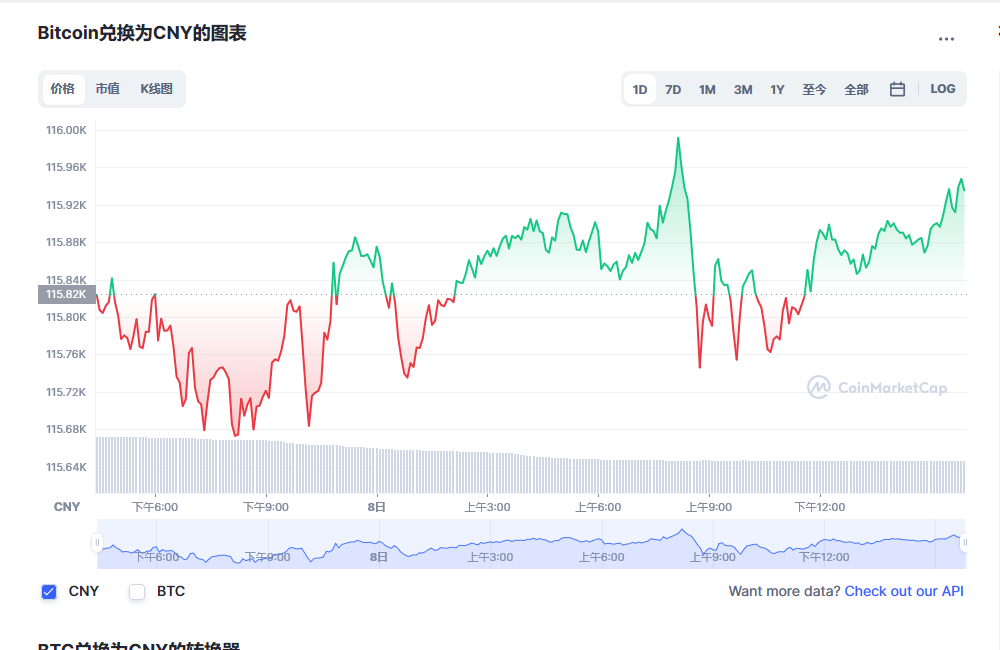Switch to the 市值 tab

[108, 89]
